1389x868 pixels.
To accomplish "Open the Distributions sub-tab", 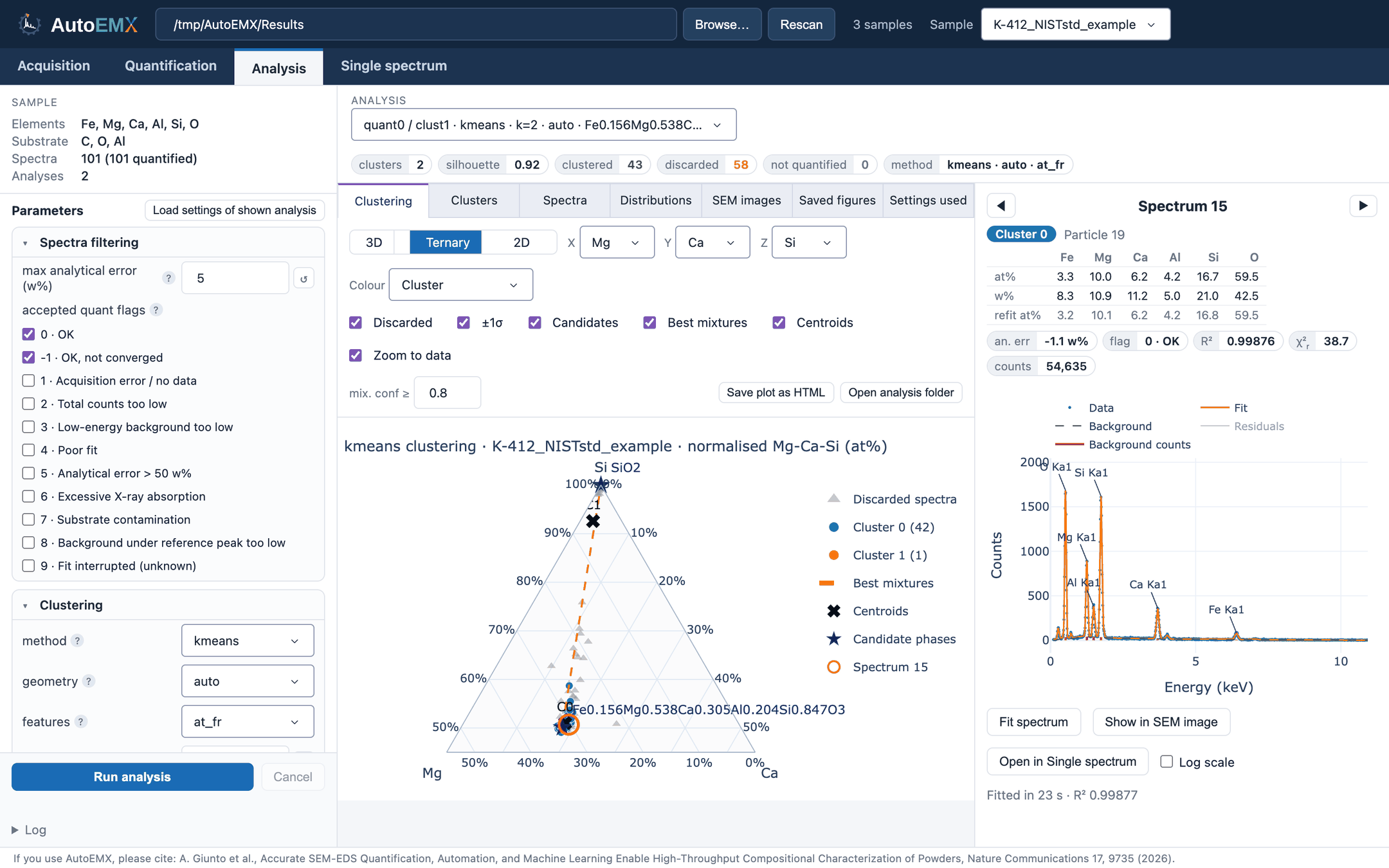I will pos(655,200).
